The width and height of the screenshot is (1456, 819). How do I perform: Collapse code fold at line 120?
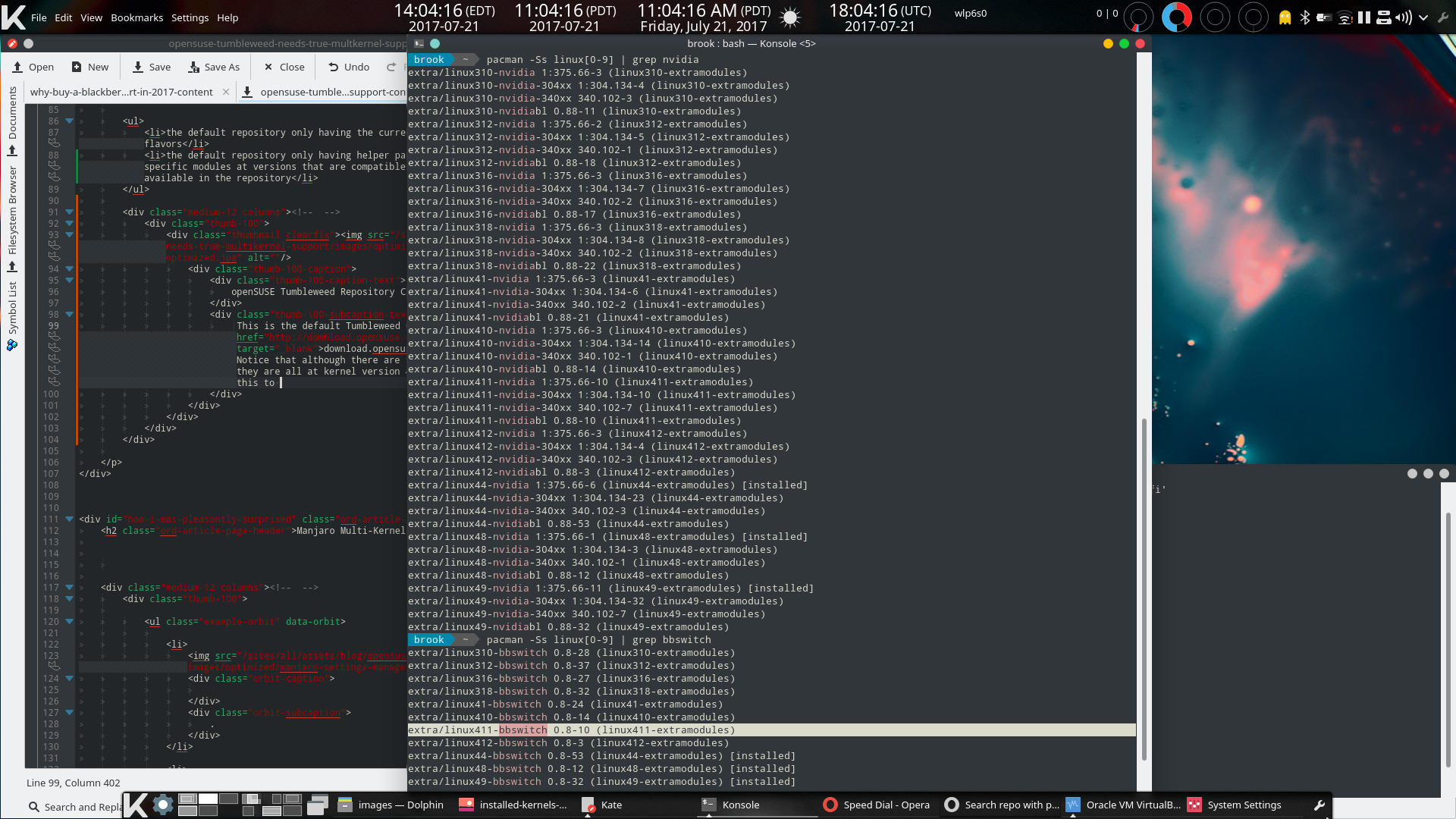point(69,622)
